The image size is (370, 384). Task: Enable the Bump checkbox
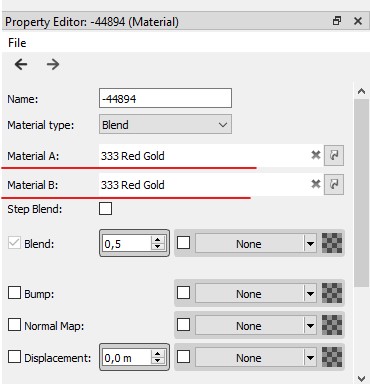14,293
